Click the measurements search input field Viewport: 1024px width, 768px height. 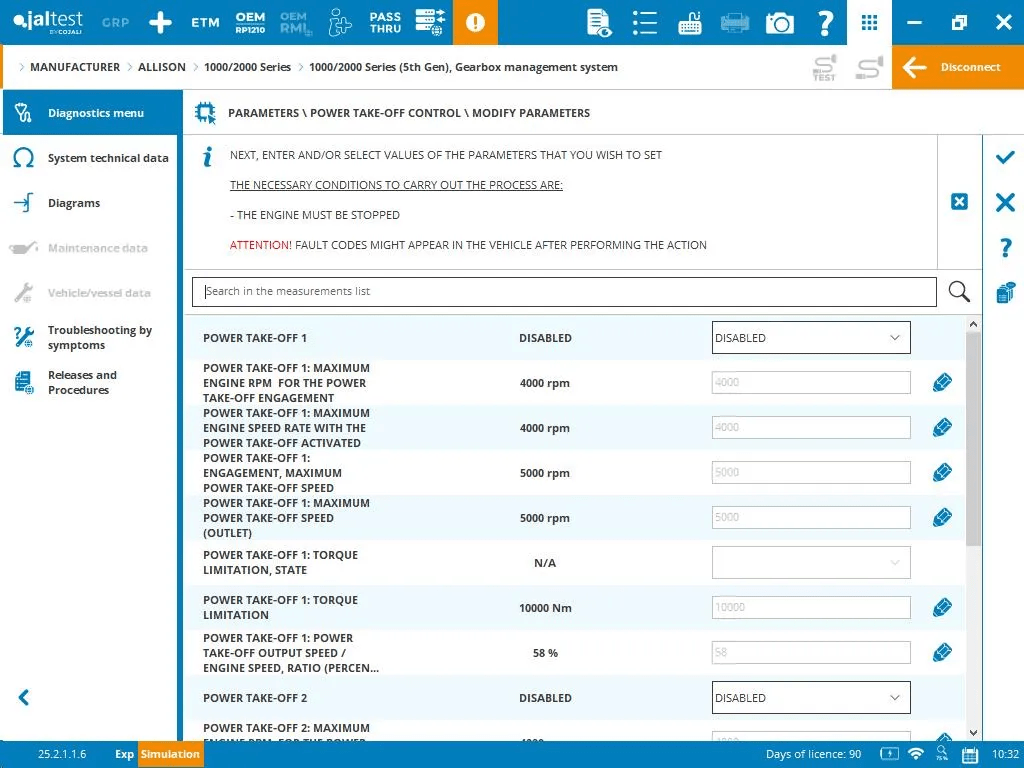point(564,291)
